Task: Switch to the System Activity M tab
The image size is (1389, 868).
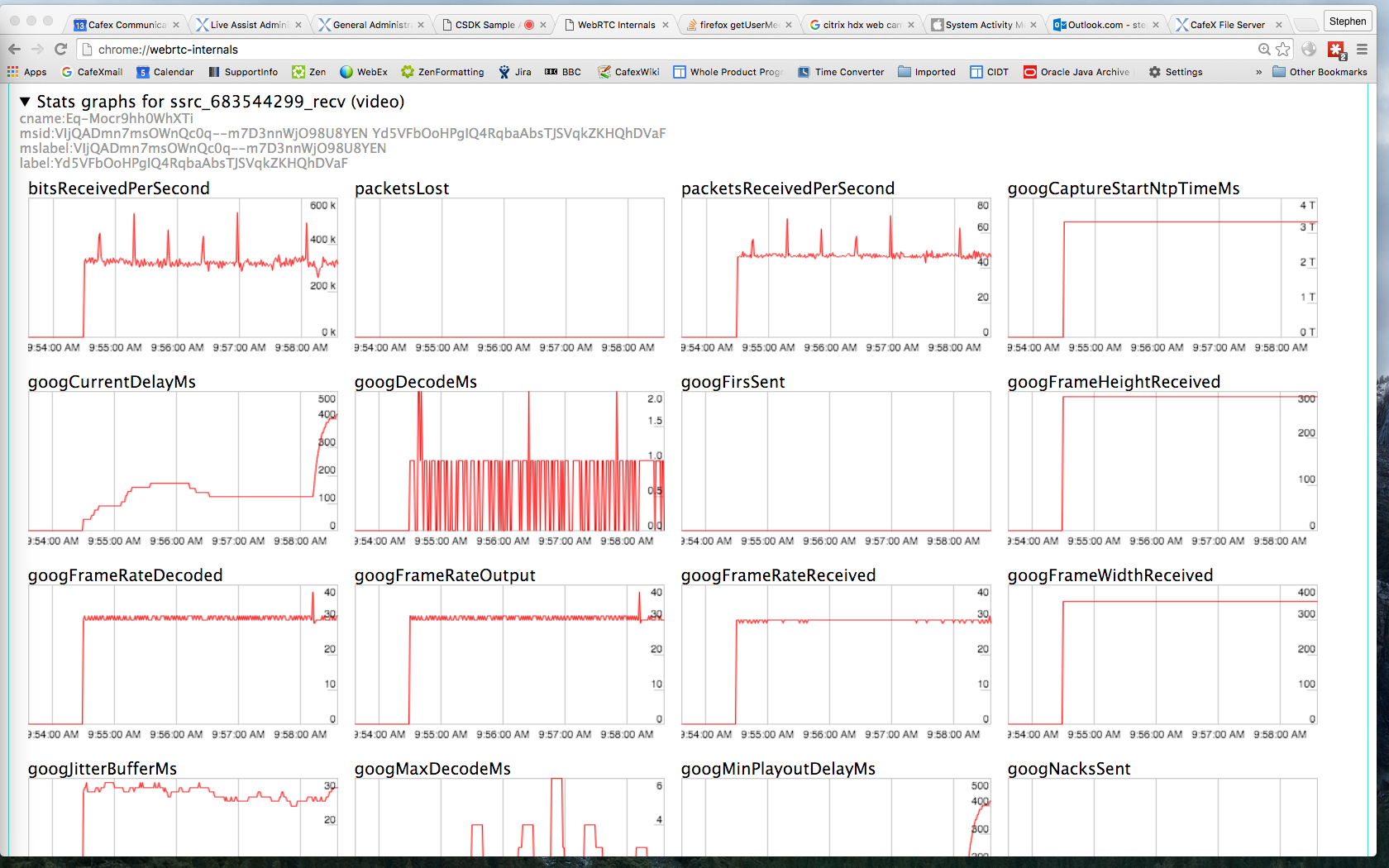Action: pyautogui.click(x=982, y=25)
